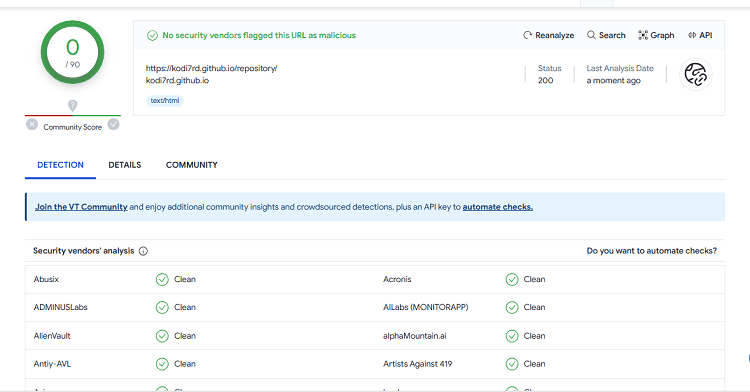This screenshot has width=750, height=392.
Task: Click the circular reanalyze arrow icon
Action: 528,35
